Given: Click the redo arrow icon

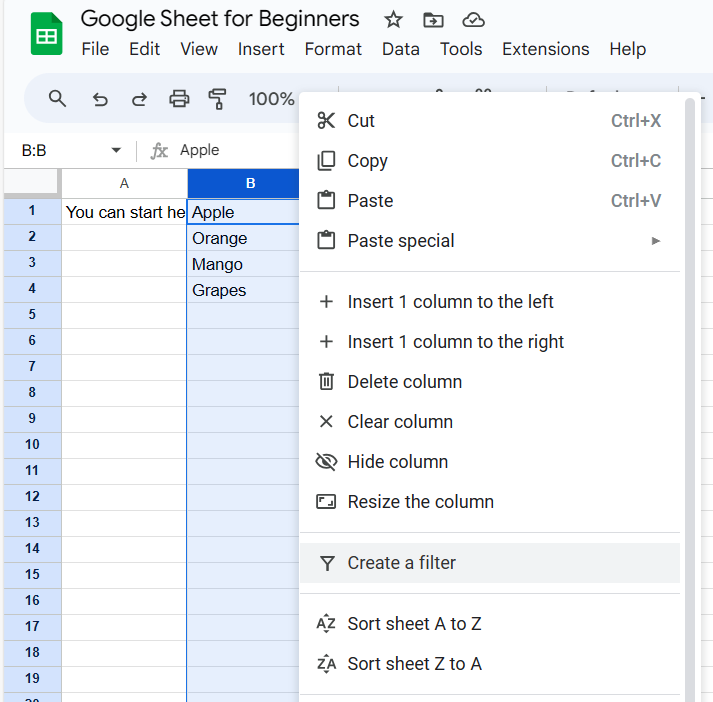Looking at the screenshot, I should tap(139, 99).
